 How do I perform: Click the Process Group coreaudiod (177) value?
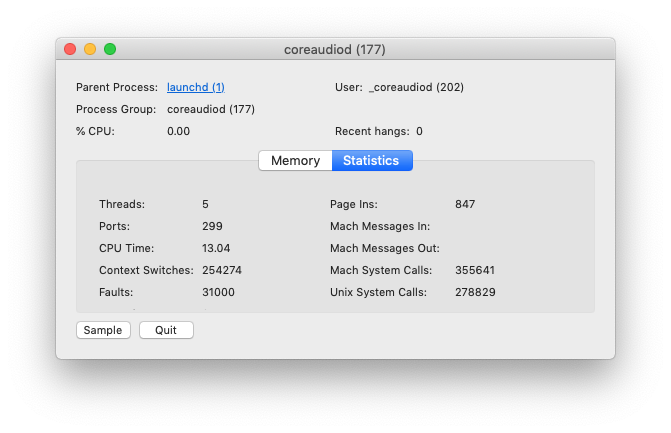coord(211,110)
